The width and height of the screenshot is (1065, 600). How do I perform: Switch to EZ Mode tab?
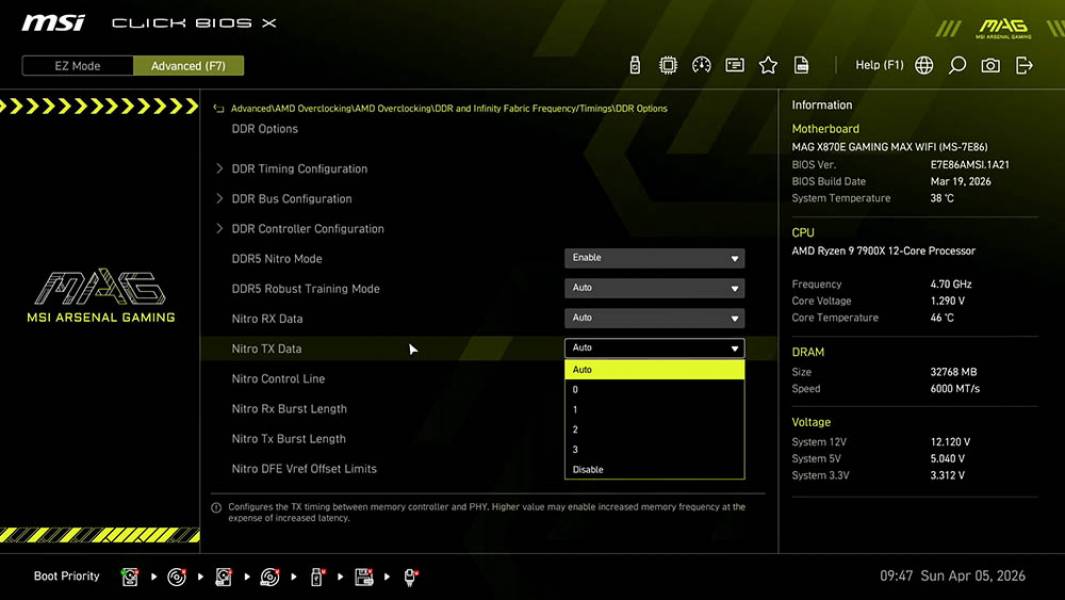click(76, 65)
